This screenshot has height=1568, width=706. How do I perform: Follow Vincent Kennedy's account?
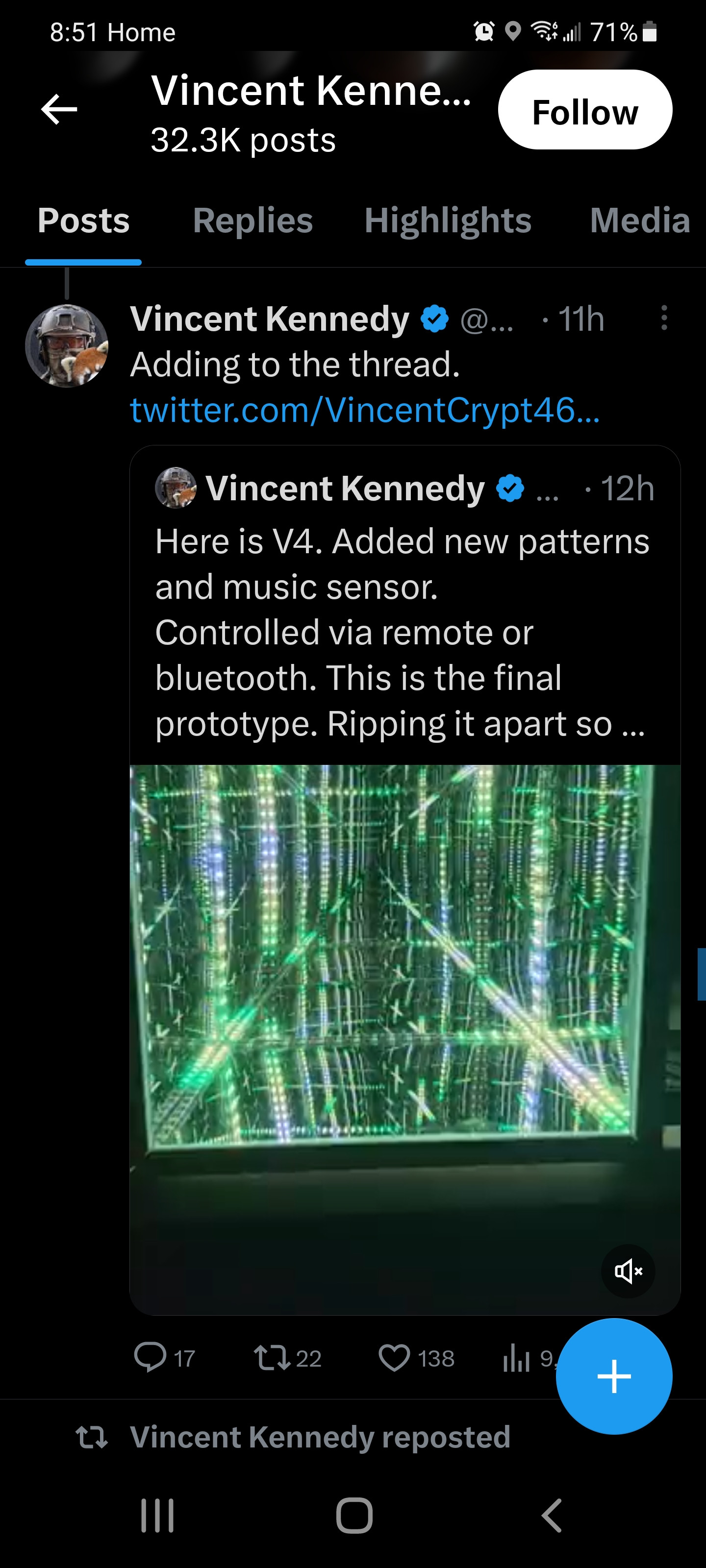[x=585, y=110]
